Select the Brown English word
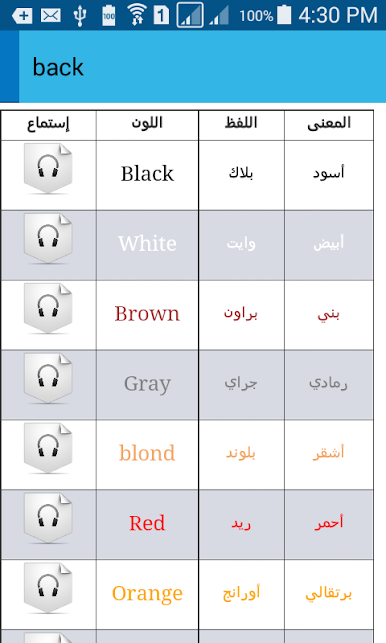This screenshot has height=643, width=386. 147,314
